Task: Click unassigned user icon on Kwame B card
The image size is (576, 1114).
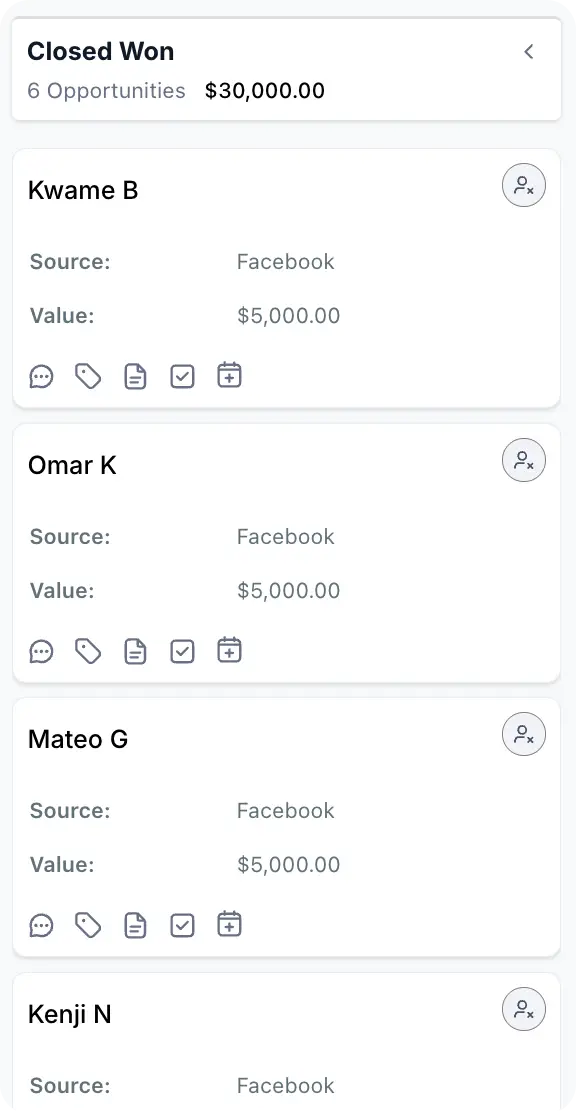Action: tap(524, 185)
